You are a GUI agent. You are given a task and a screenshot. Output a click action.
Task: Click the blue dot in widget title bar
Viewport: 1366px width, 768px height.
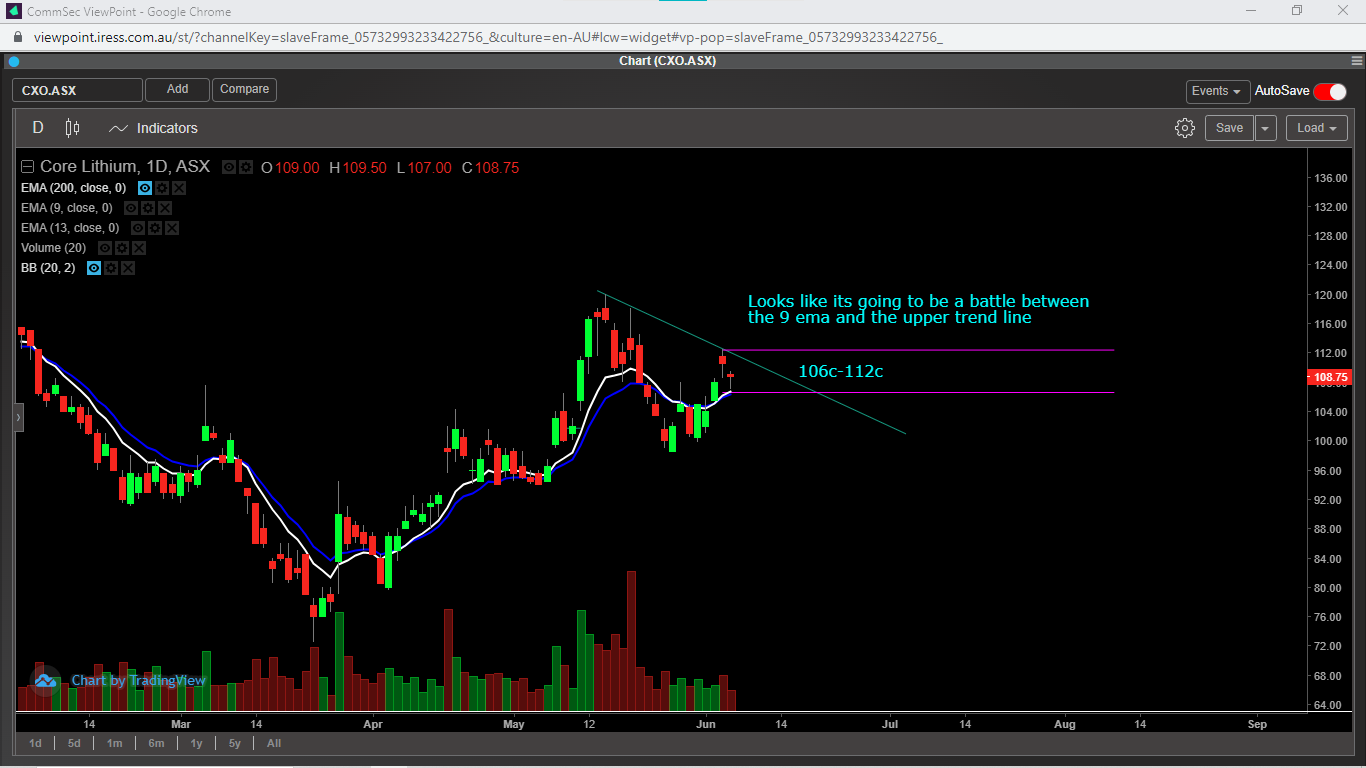click(13, 61)
